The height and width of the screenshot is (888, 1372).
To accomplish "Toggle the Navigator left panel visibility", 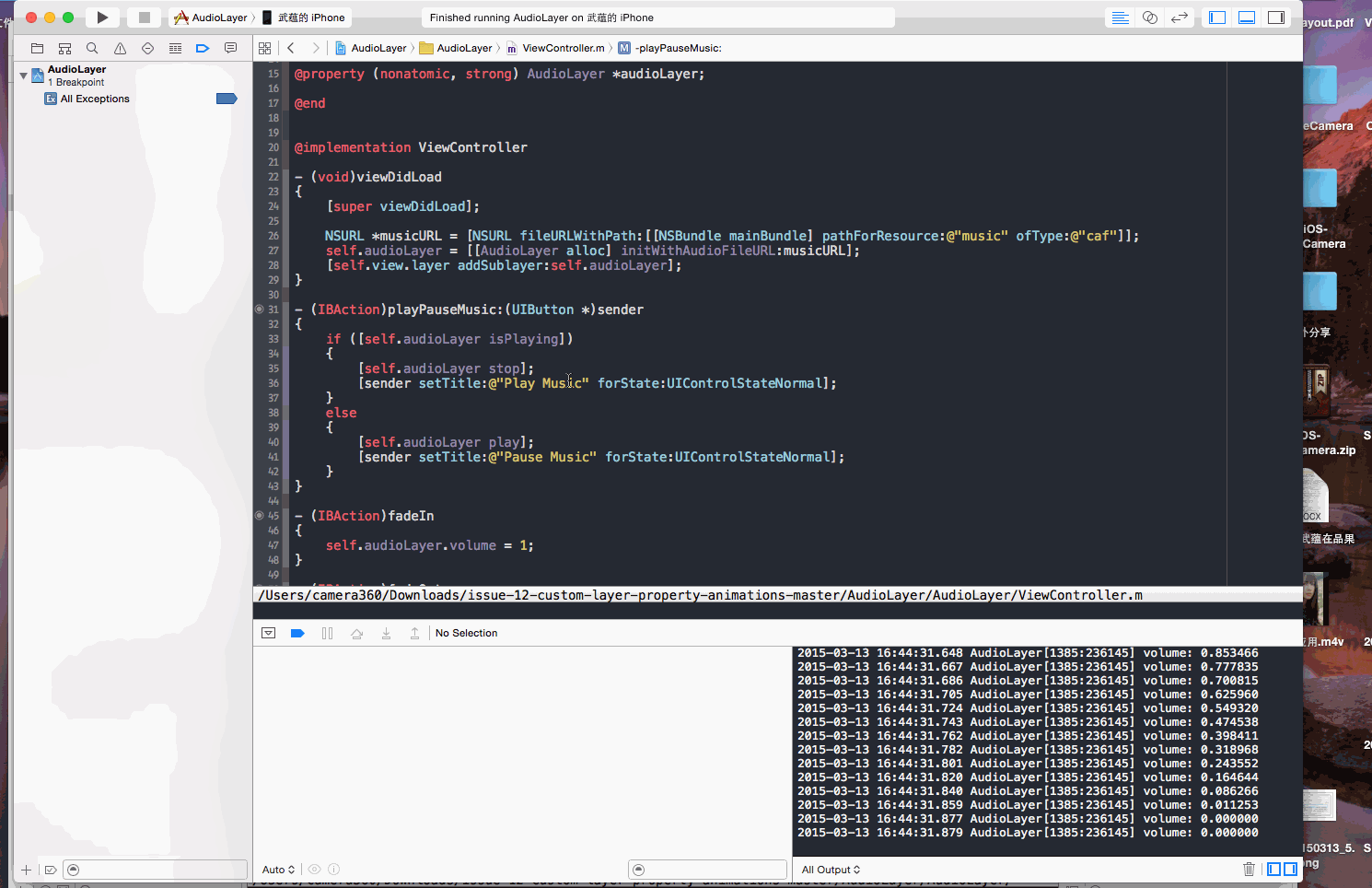I will click(x=1217, y=18).
